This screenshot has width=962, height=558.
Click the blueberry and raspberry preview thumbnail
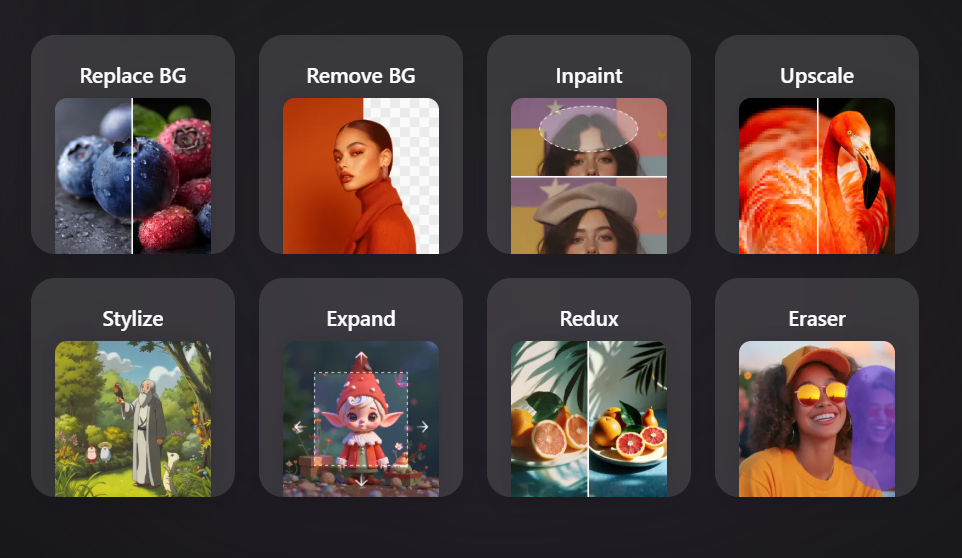click(133, 176)
